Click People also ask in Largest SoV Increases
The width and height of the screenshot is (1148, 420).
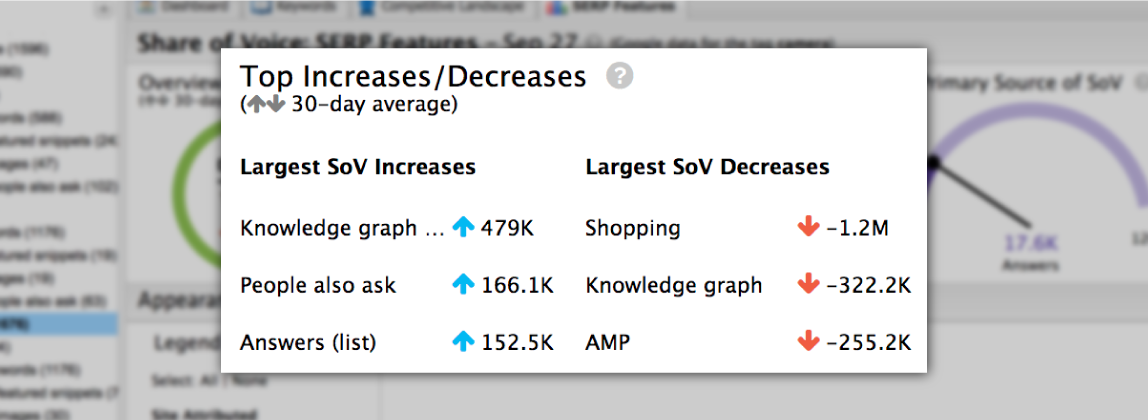pyautogui.click(x=318, y=285)
